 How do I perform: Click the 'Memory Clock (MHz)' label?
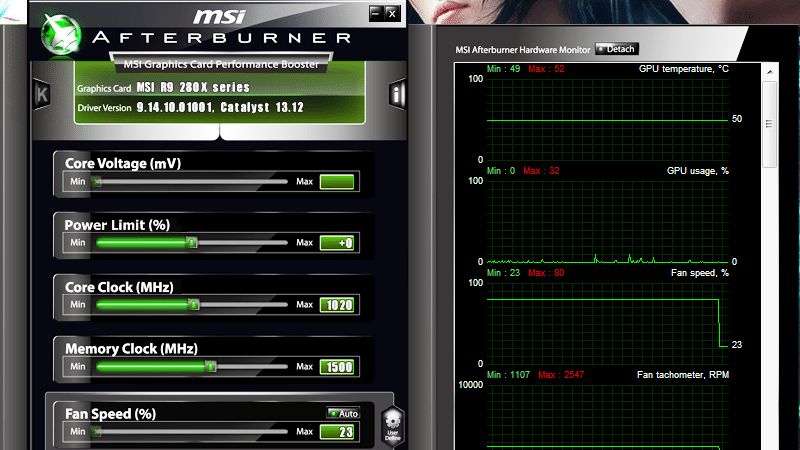pyautogui.click(x=131, y=349)
